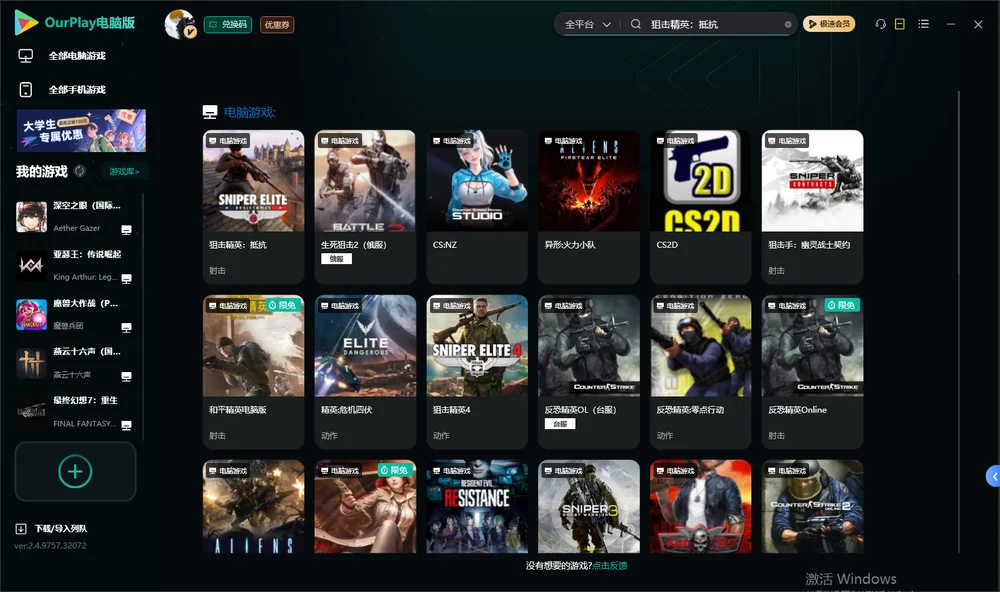The width and height of the screenshot is (1000, 592).
Task: Click the 限免 badge on 和平精英电脑版
Action: coord(283,306)
